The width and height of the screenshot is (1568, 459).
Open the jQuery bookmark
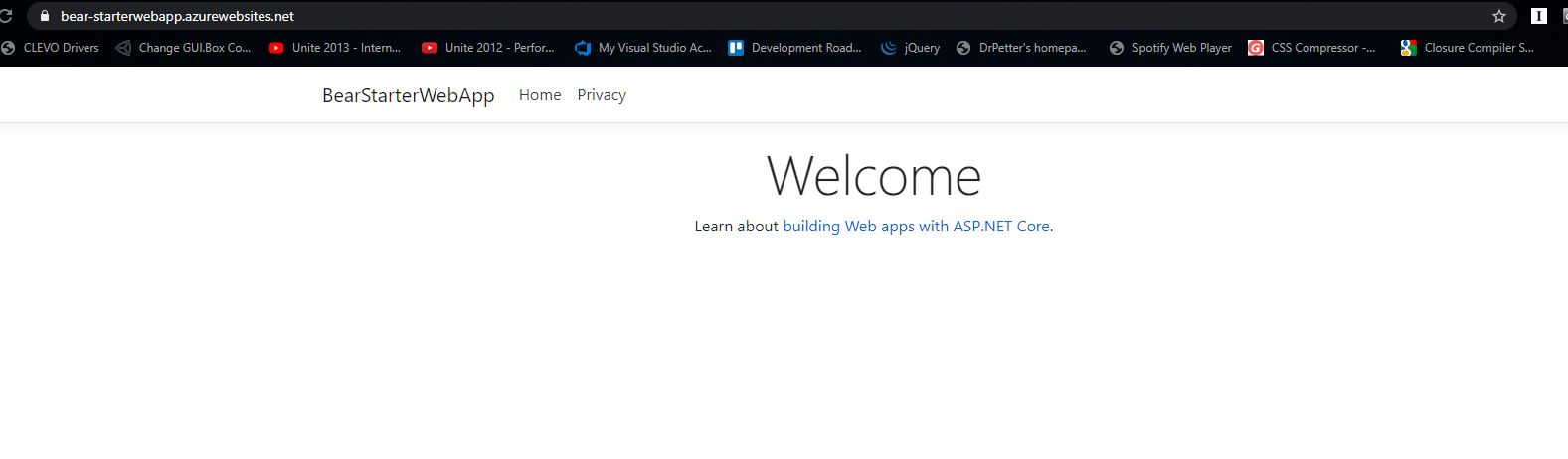pos(911,48)
